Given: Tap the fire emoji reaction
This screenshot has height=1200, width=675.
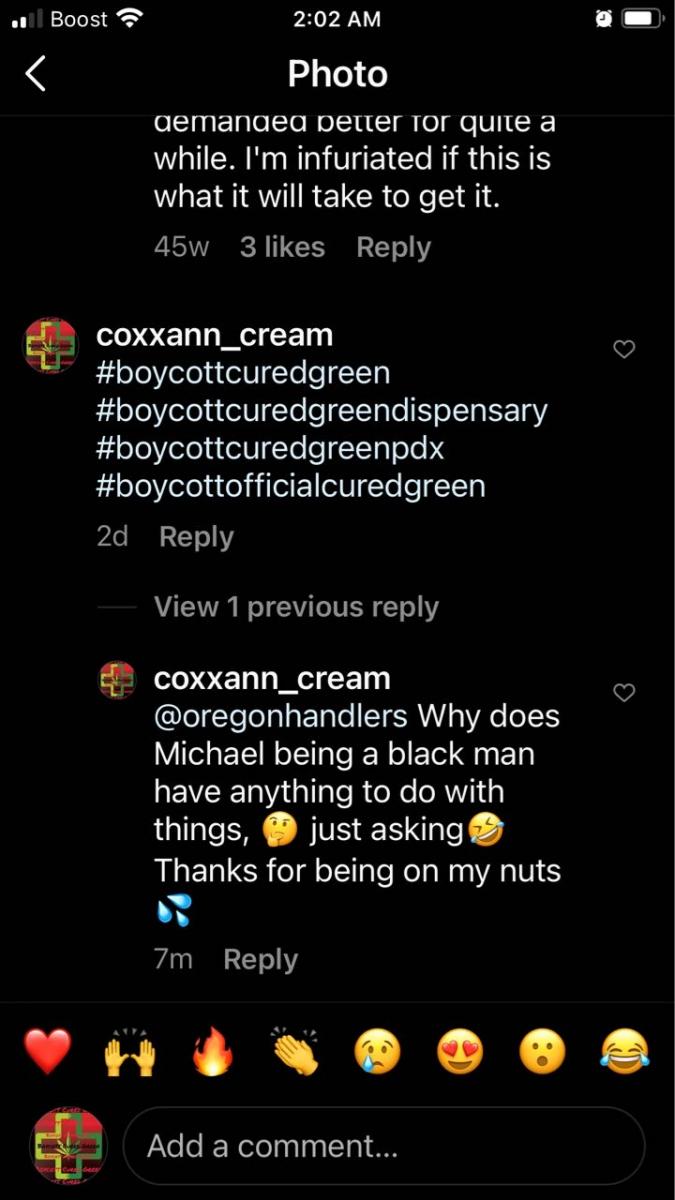Looking at the screenshot, I should (212, 1053).
